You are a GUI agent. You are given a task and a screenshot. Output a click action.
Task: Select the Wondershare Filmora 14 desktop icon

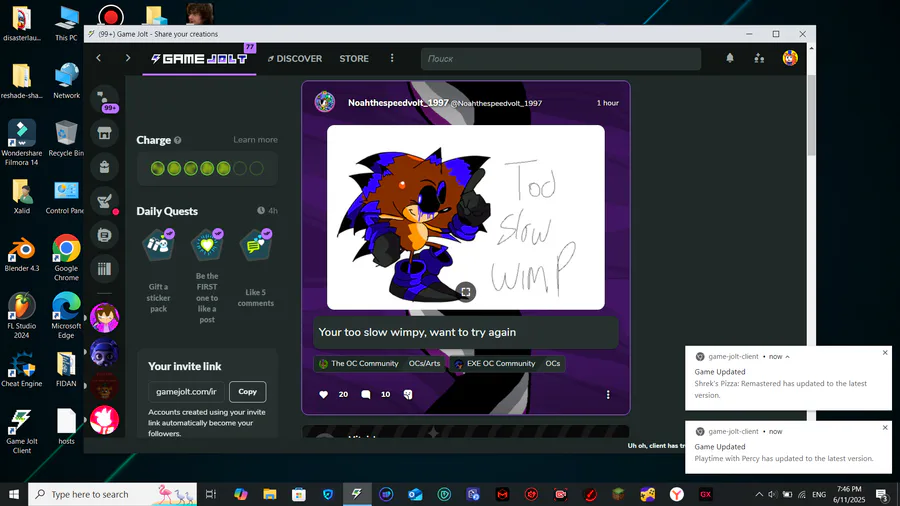22,143
